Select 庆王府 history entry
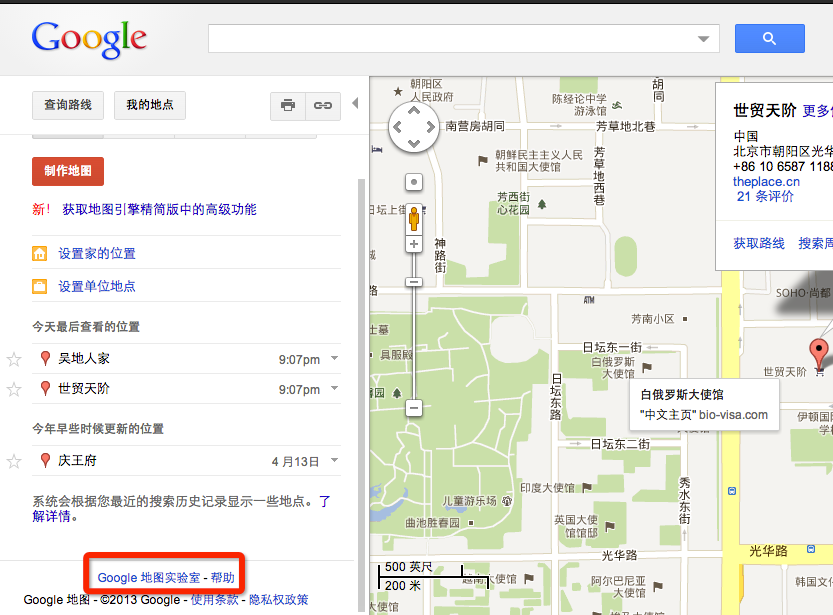The height and width of the screenshot is (615, 833). point(78,460)
